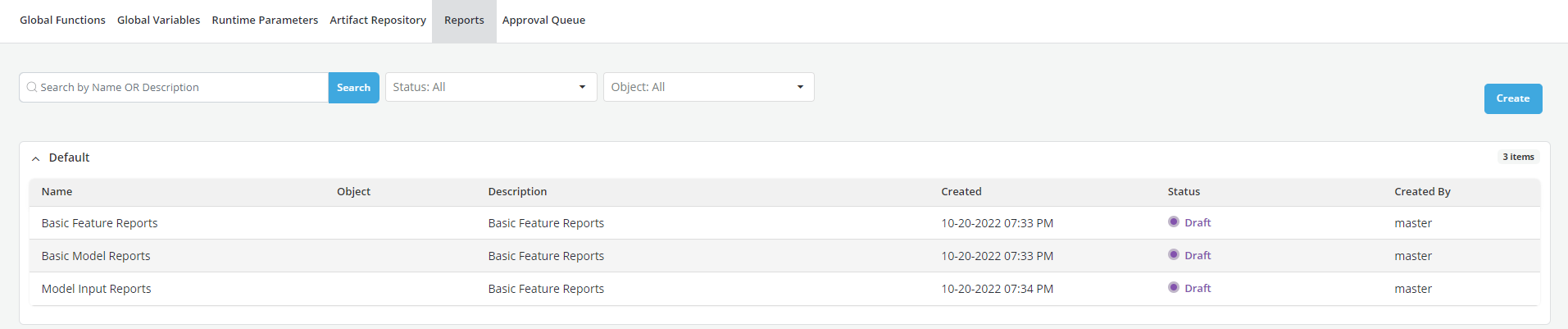Select the Approval Queue tab
The width and height of the screenshot is (1568, 329).
pyautogui.click(x=543, y=21)
